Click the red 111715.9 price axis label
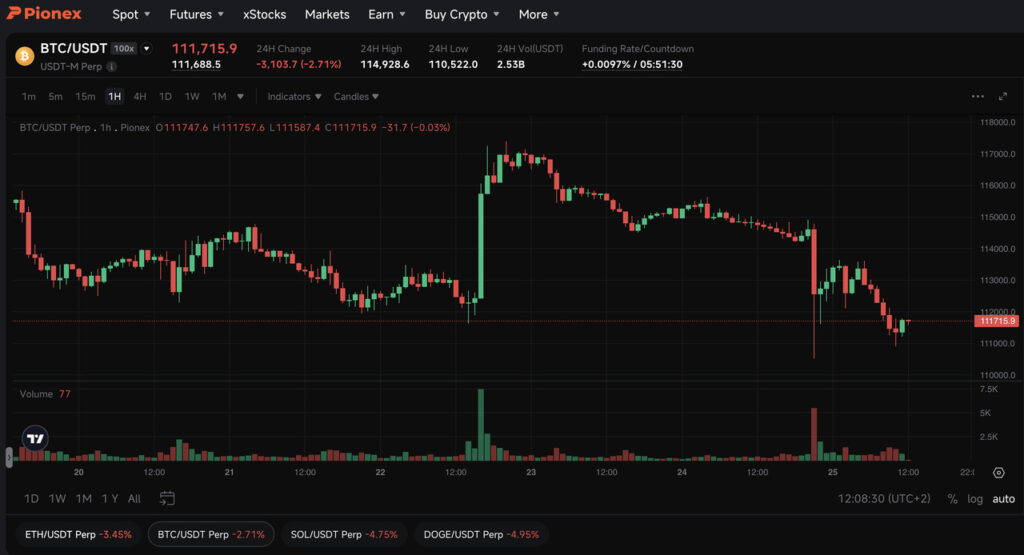 [997, 321]
